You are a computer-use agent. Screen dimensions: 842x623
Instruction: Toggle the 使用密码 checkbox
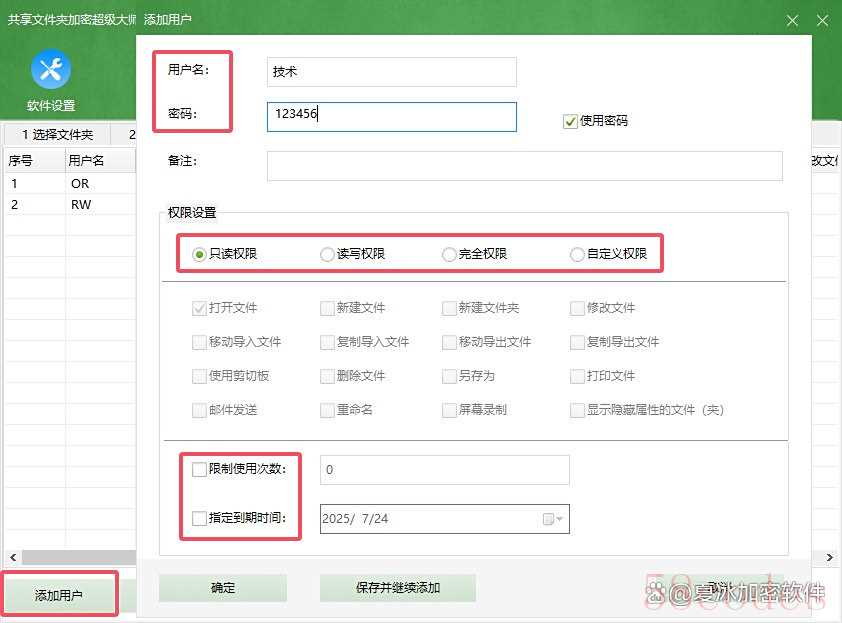pyautogui.click(x=571, y=121)
